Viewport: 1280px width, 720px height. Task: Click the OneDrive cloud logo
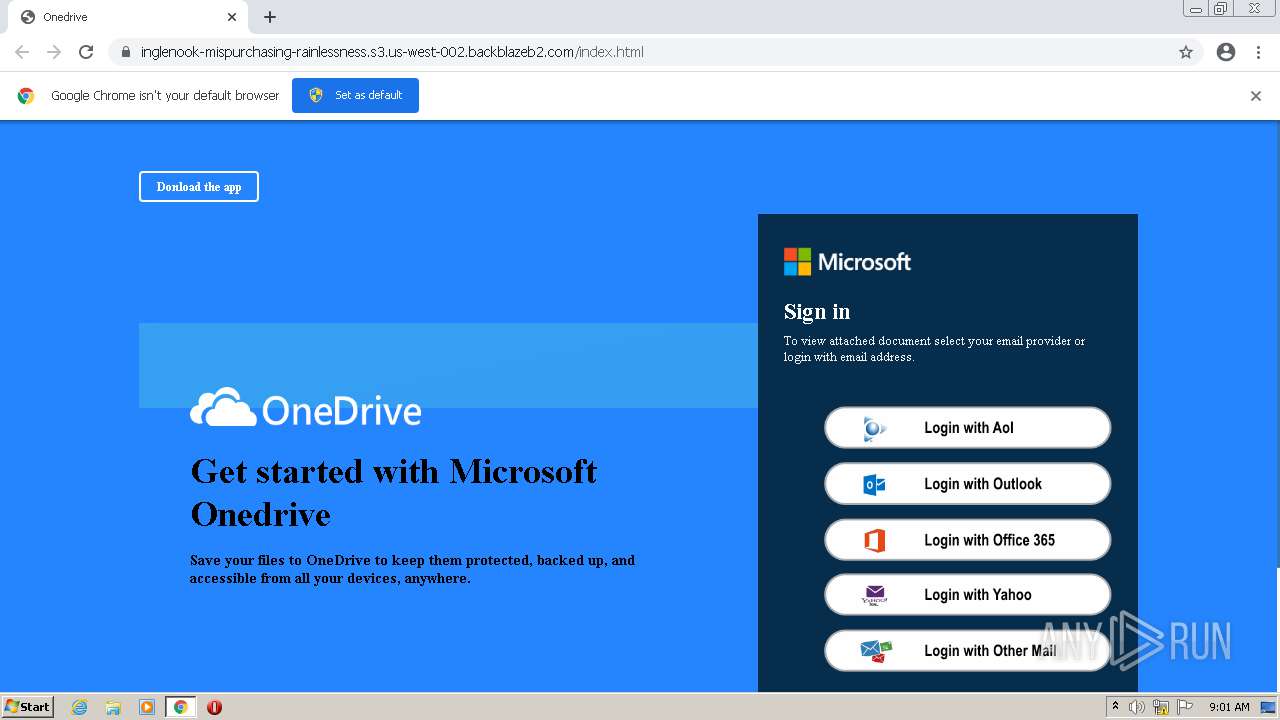[x=305, y=408]
